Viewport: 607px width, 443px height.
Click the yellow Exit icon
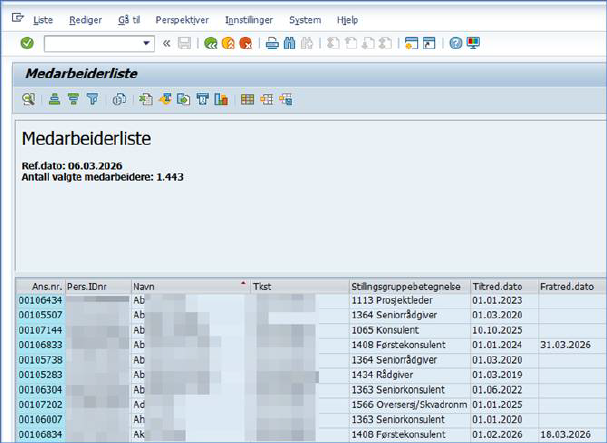(228, 43)
